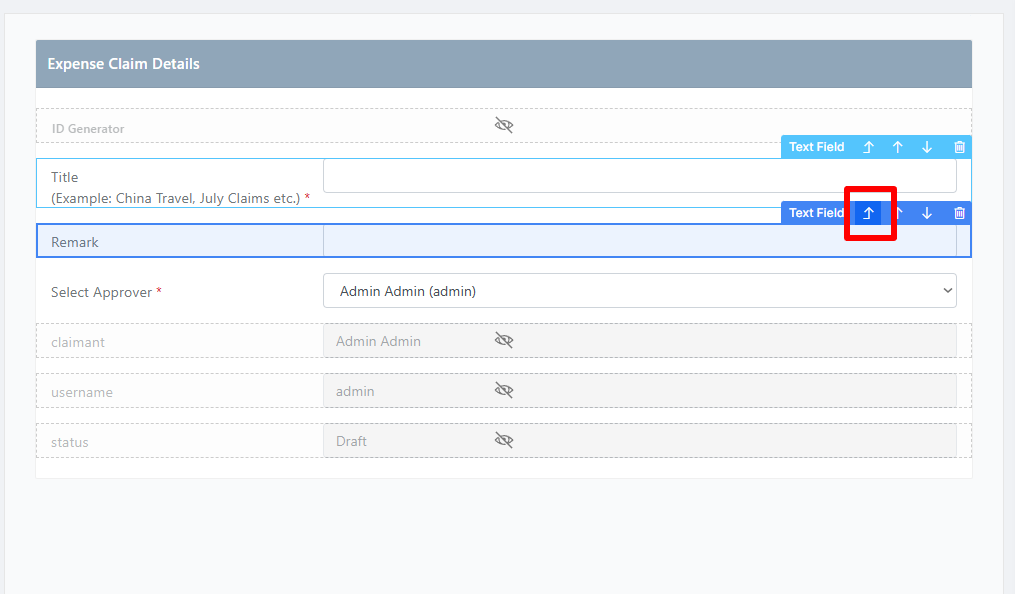
Task: Select the Expense Claim Details section header
Action: coord(504,64)
